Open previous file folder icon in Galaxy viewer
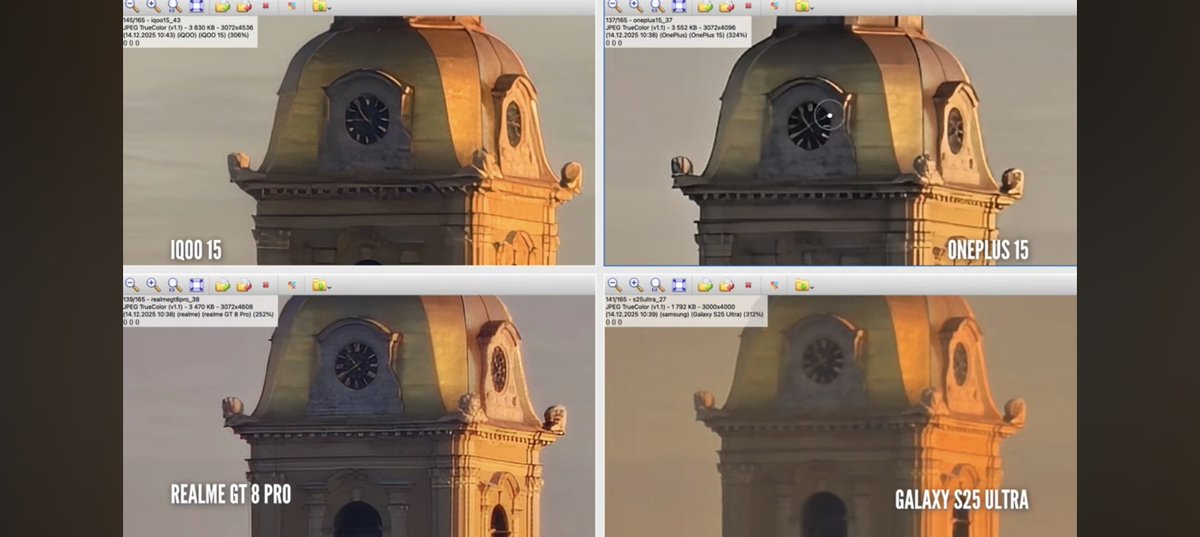 (704, 285)
